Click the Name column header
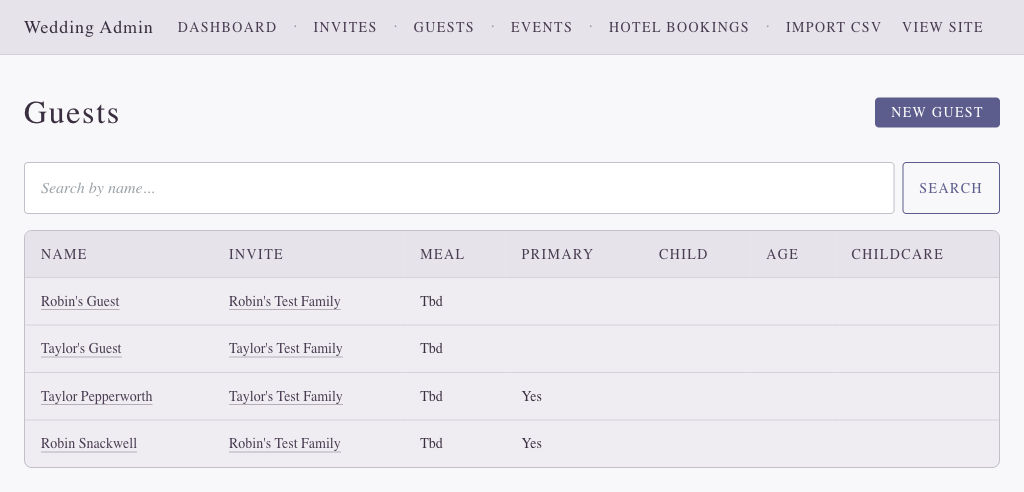This screenshot has height=492, width=1024. pyautogui.click(x=64, y=254)
